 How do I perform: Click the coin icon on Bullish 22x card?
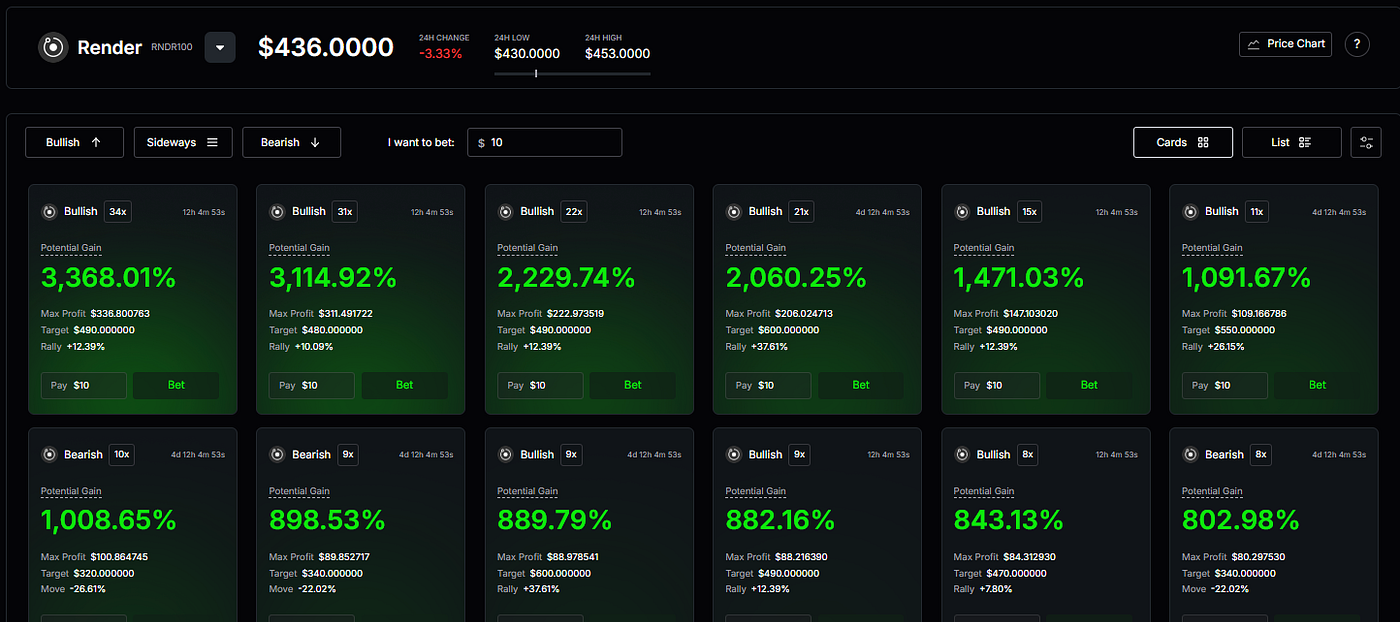click(505, 211)
